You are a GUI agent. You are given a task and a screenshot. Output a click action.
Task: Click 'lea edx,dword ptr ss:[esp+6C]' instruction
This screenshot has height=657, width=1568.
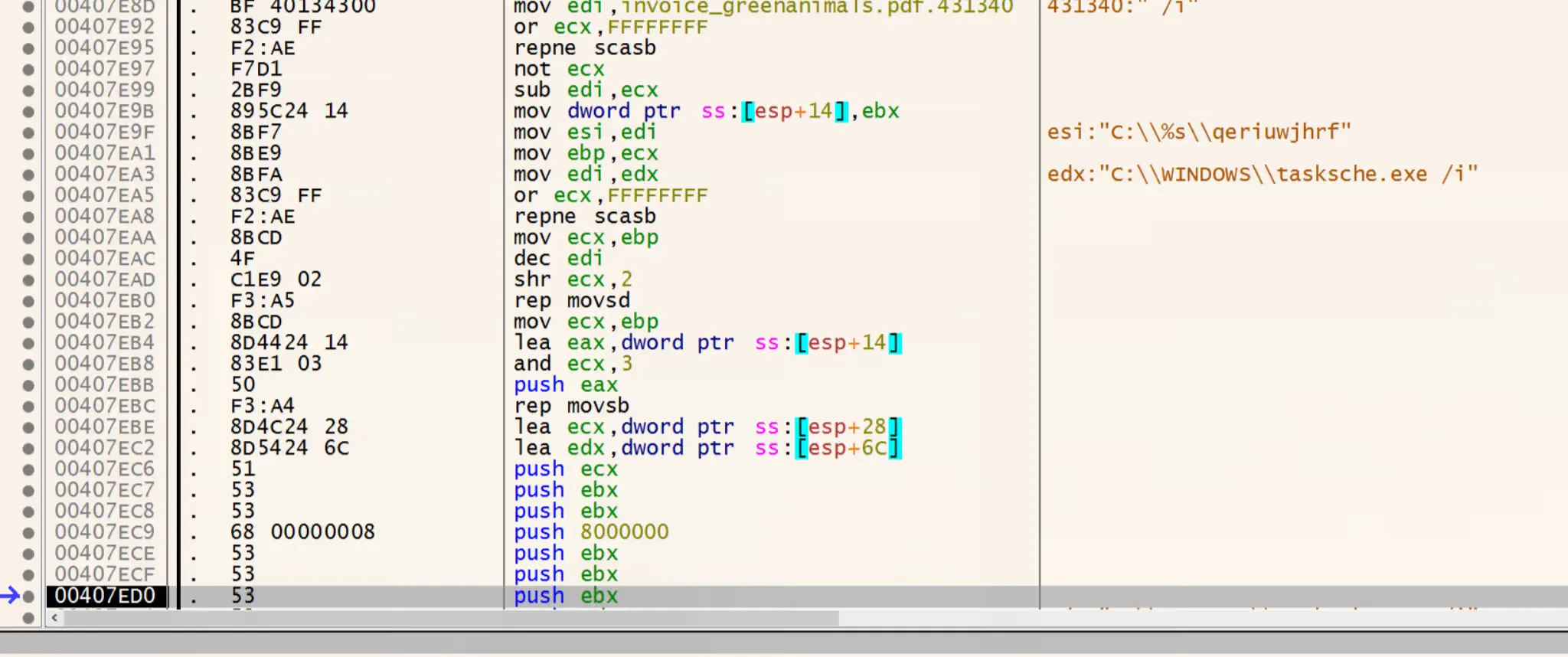pyautogui.click(x=707, y=448)
